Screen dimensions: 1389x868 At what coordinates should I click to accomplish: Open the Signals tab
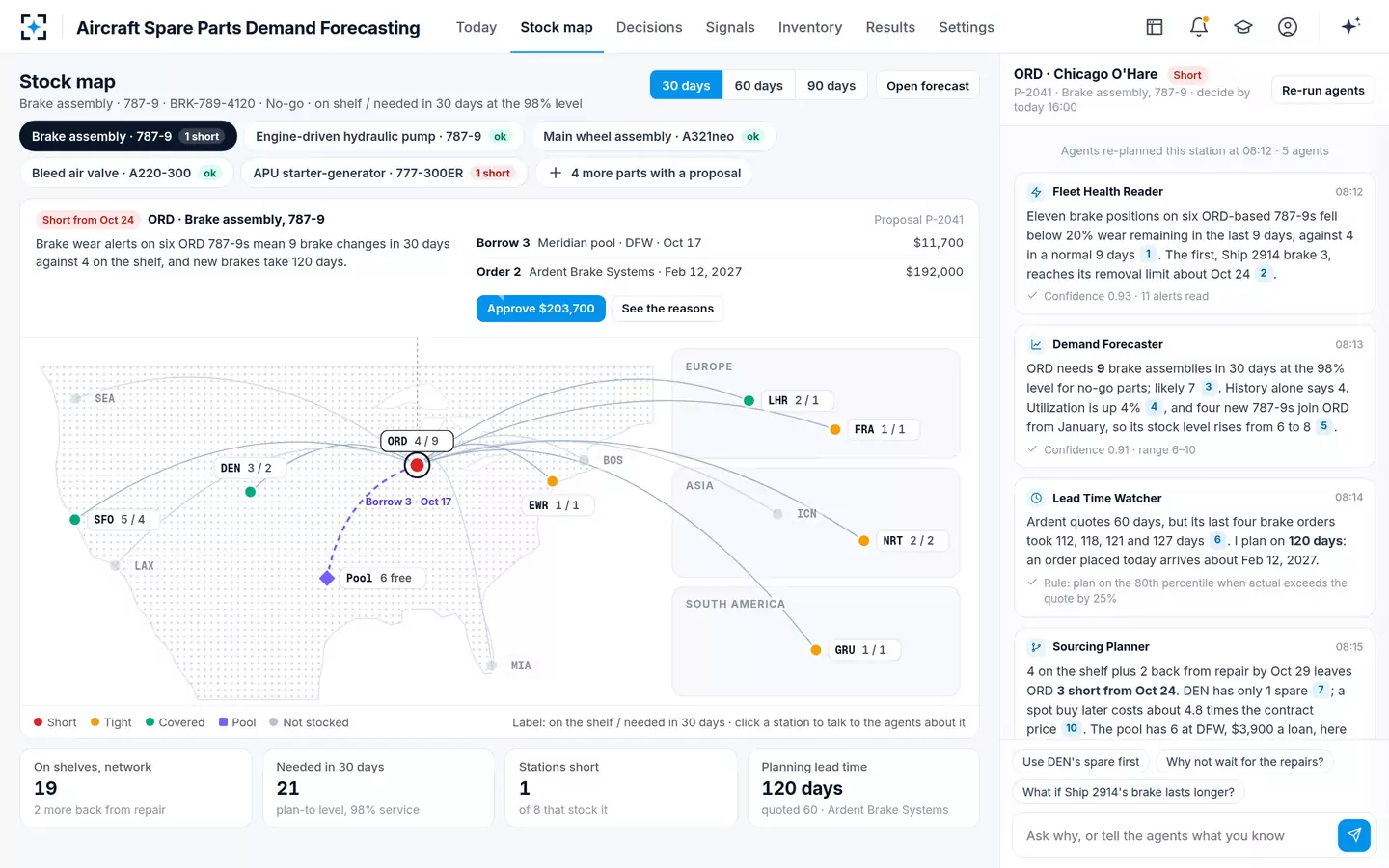[x=730, y=27]
